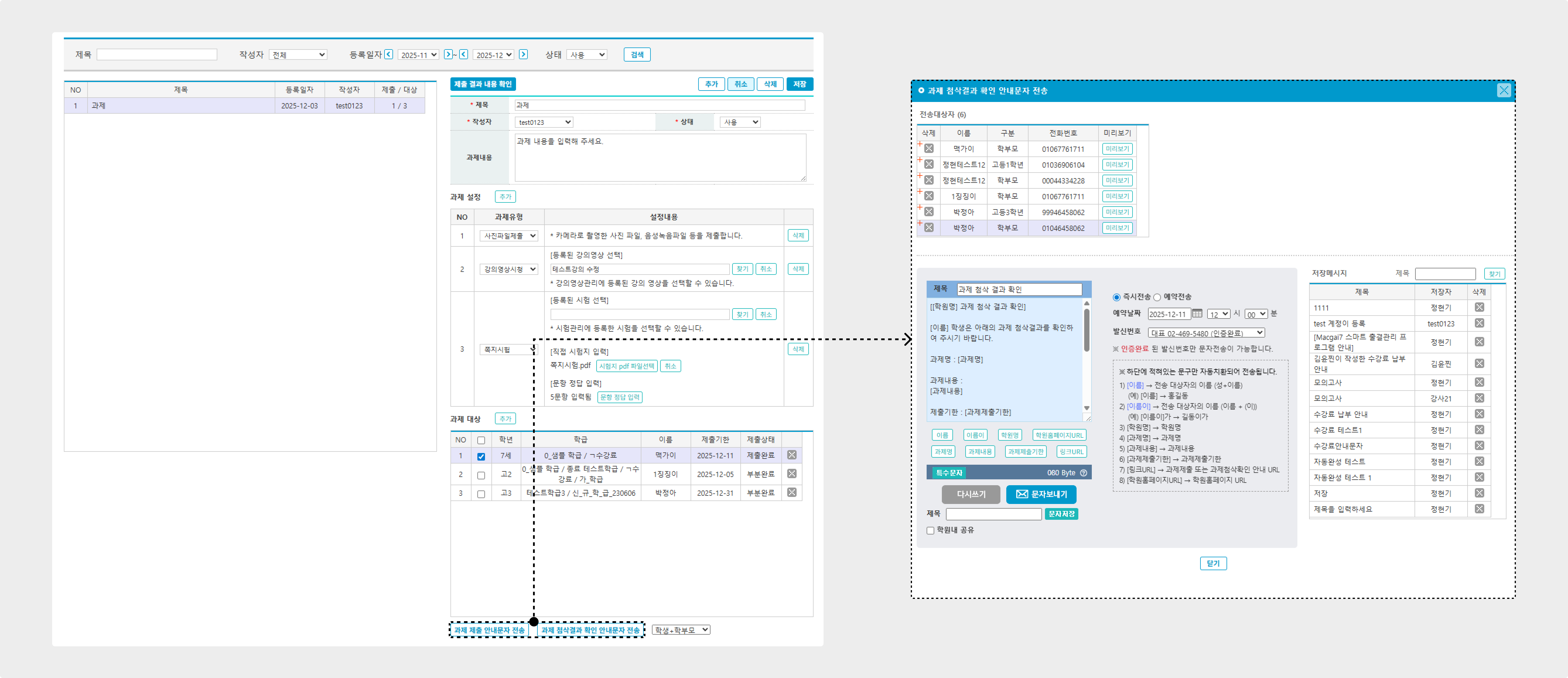
Task: Remove recipient 맥가이 with delete icon
Action: pos(929,149)
